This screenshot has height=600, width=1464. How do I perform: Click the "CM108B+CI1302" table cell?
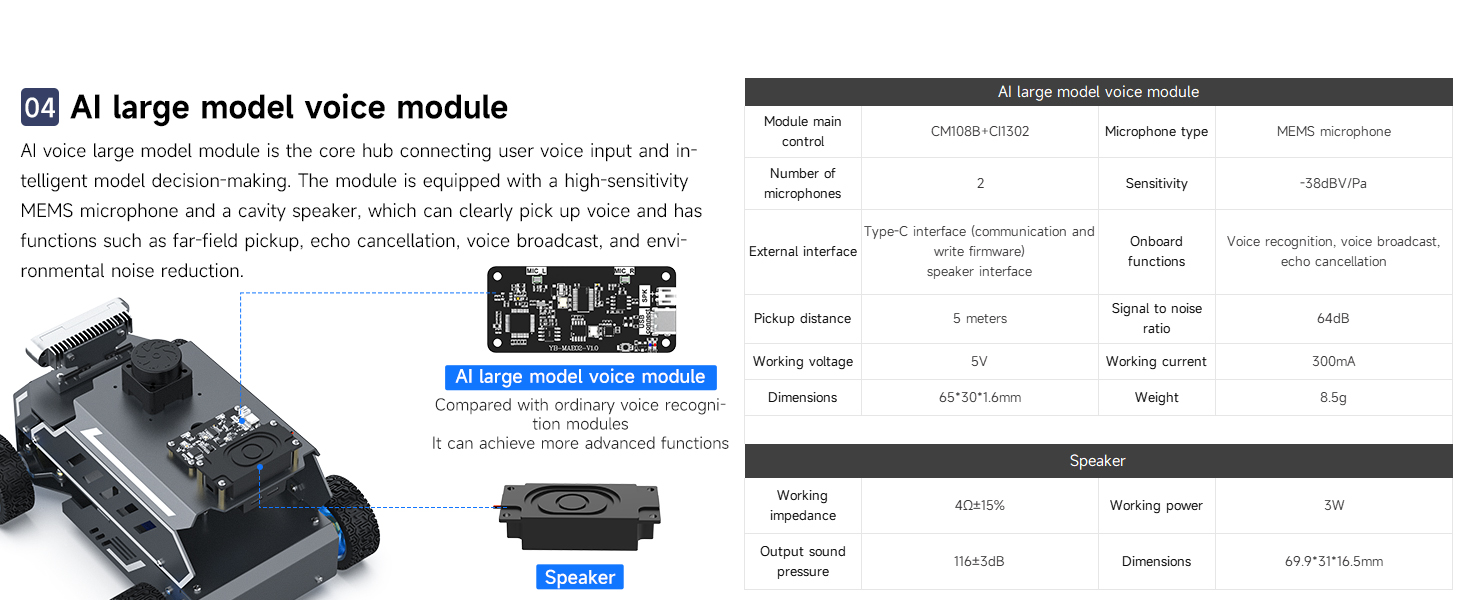pyautogui.click(x=980, y=131)
